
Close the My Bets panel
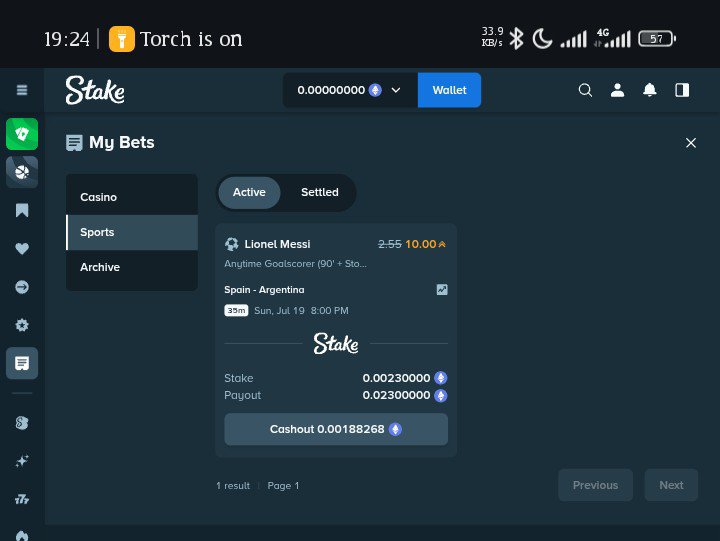click(x=691, y=143)
